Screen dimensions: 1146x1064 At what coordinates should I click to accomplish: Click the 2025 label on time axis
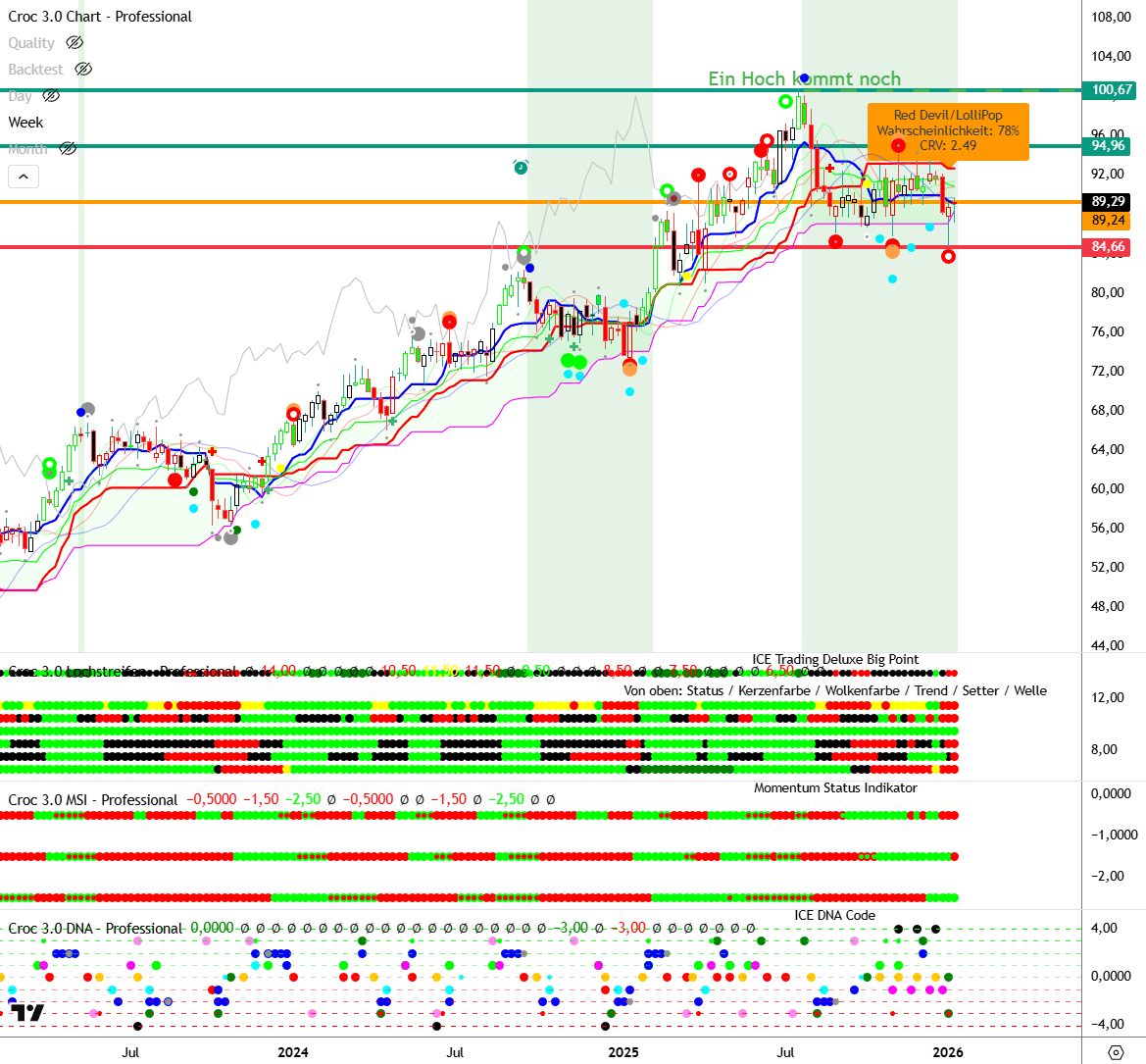coord(623,1052)
